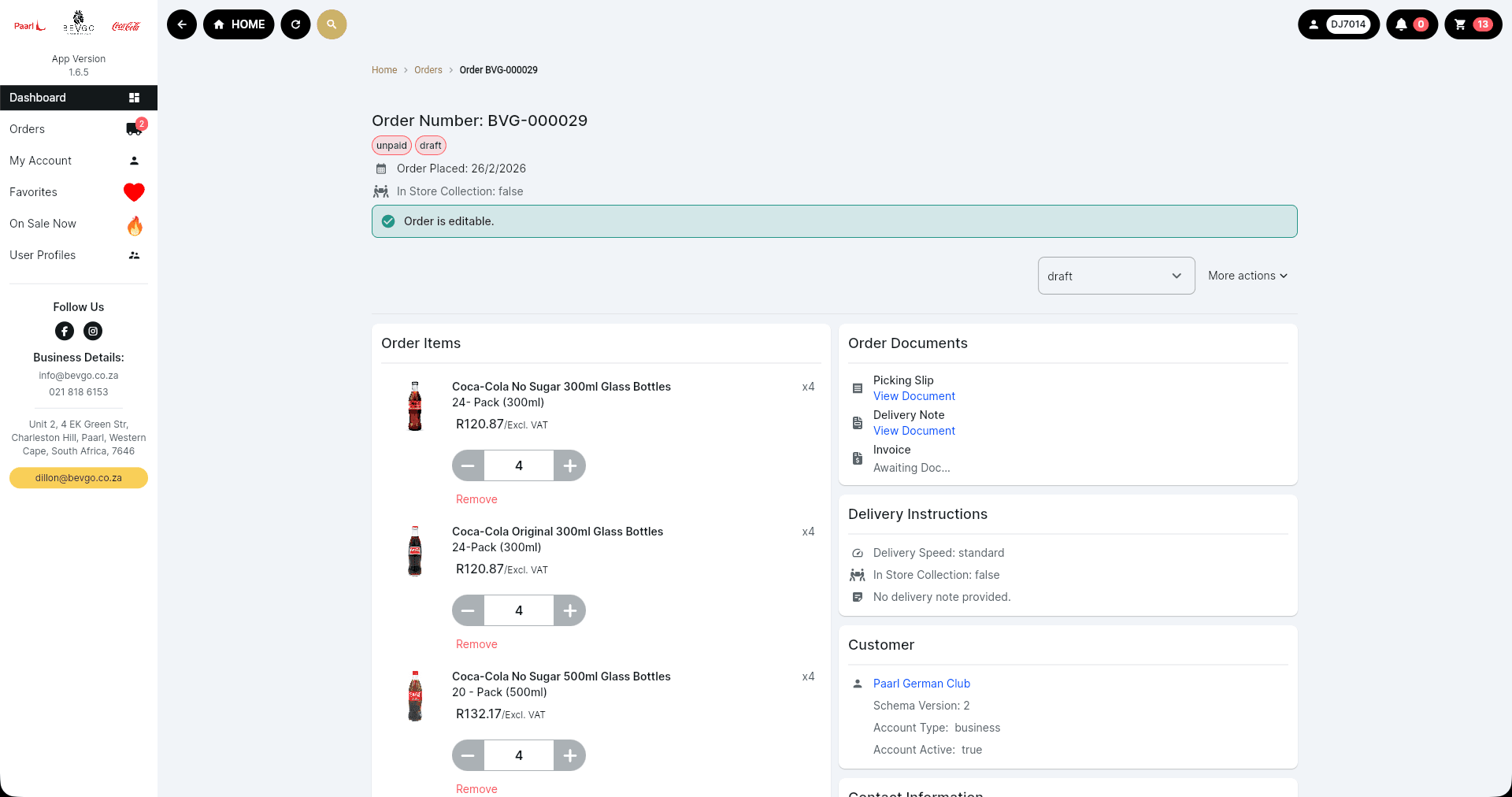This screenshot has height=797, width=1512.
Task: Open the notifications bell
Action: [x=1411, y=24]
